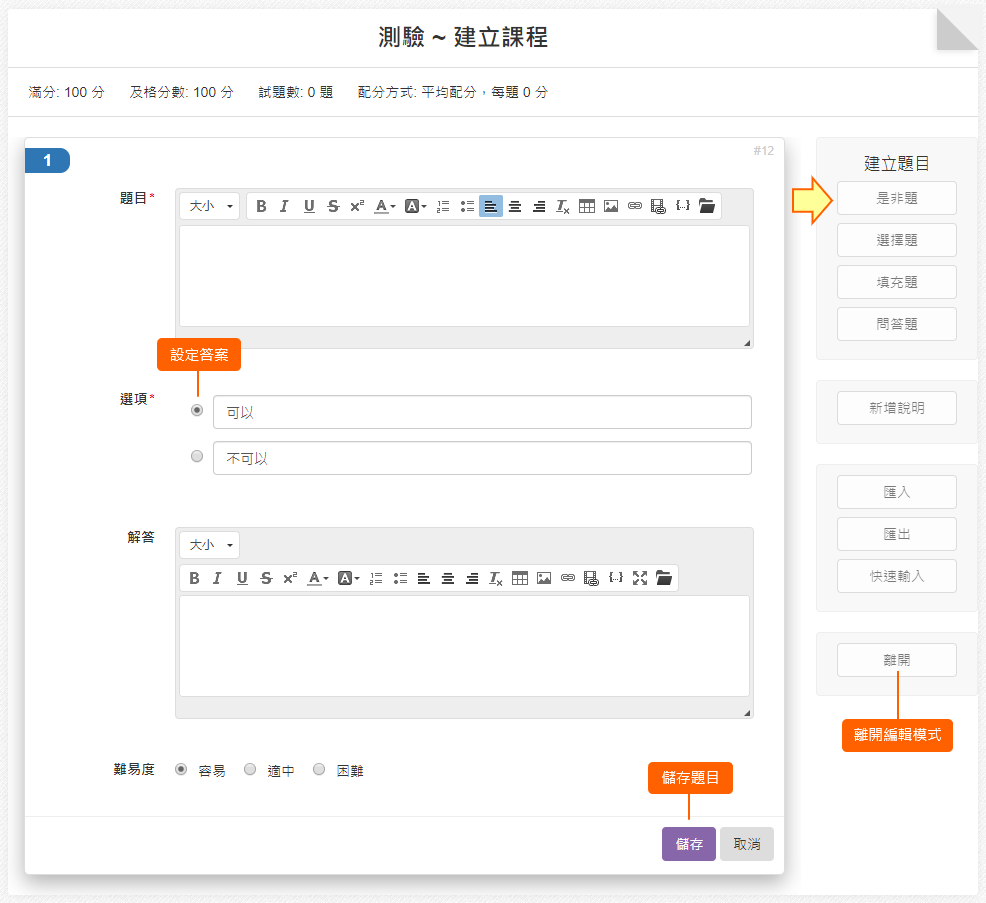Open the 大小 font size dropdown in 解答
This screenshot has width=986, height=903.
coord(209,545)
